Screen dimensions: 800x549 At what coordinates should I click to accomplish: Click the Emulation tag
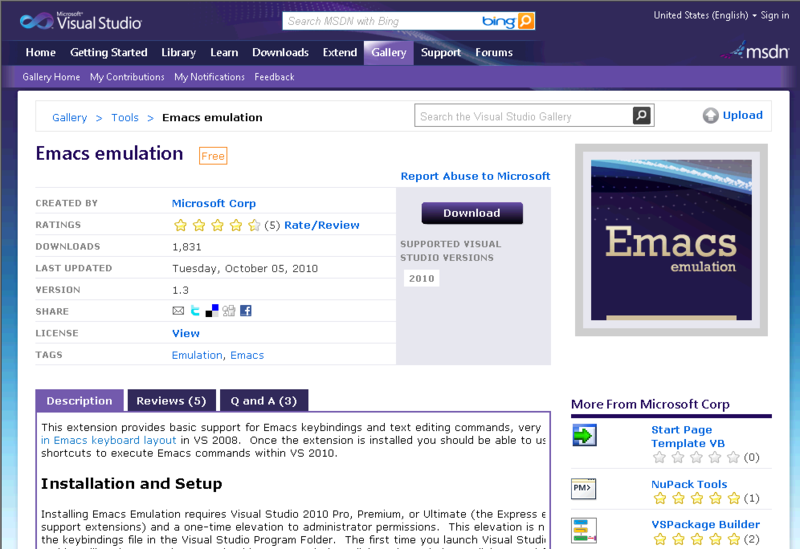pyautogui.click(x=197, y=355)
